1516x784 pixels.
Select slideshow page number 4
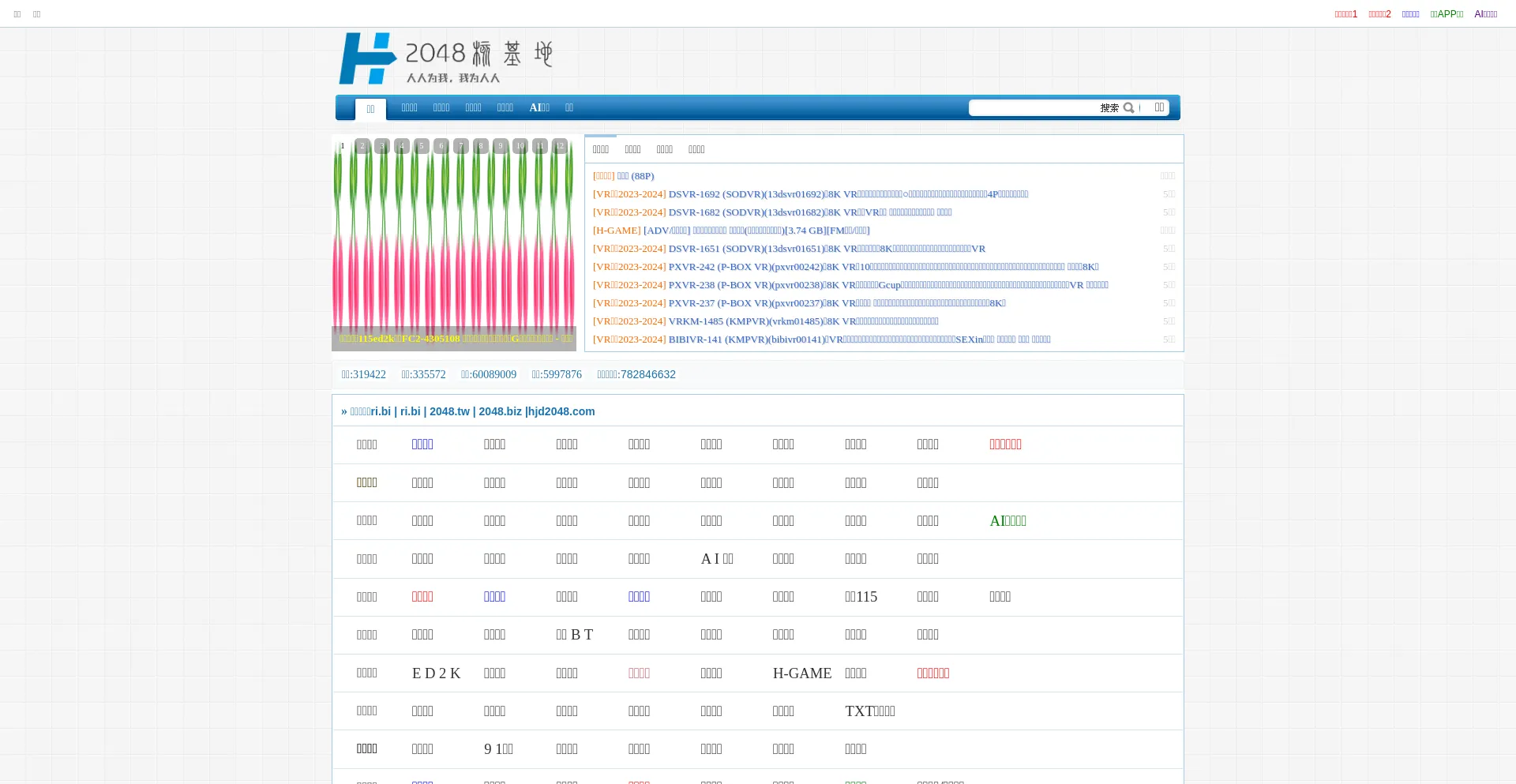coord(402,146)
